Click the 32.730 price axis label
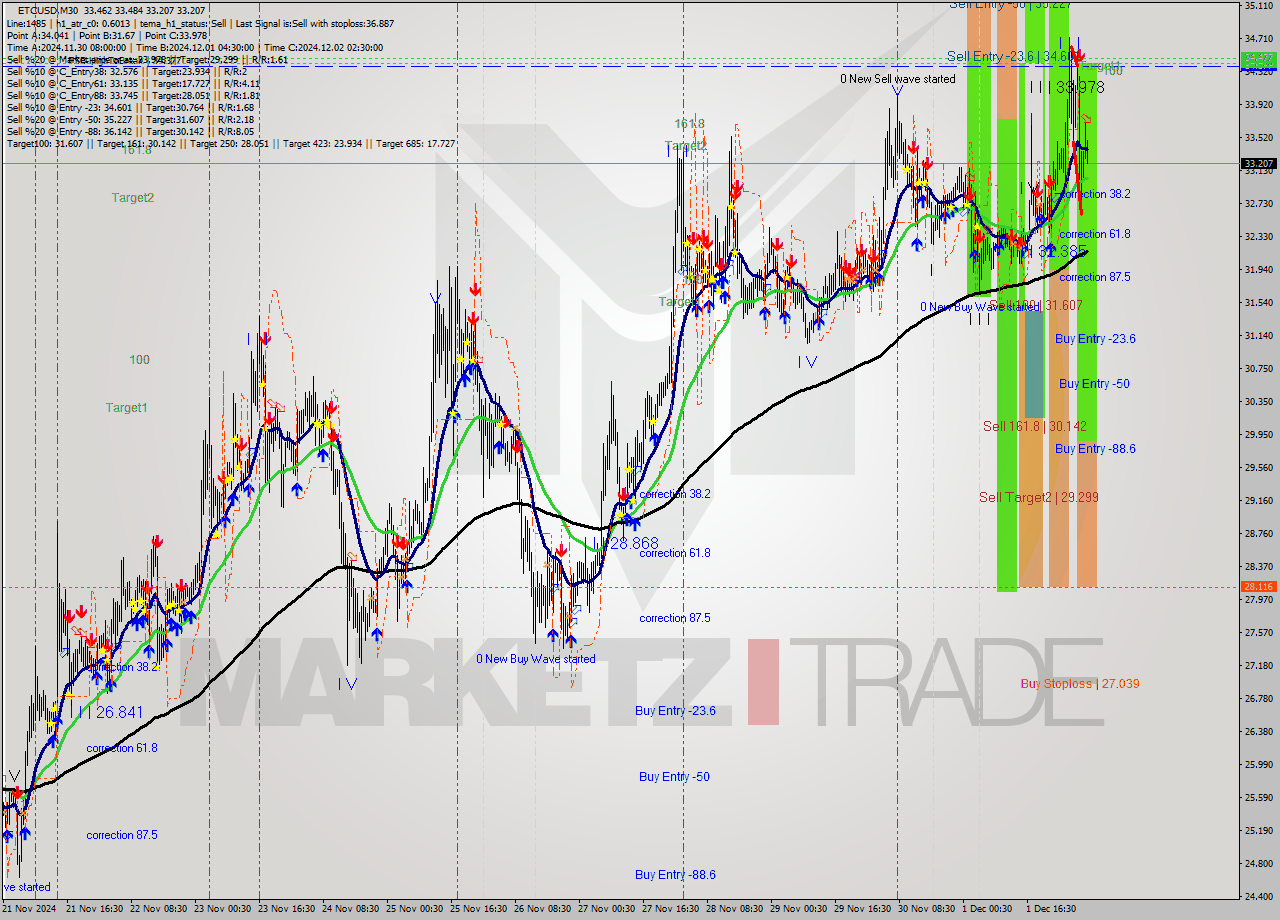1280x920 pixels. click(1258, 203)
